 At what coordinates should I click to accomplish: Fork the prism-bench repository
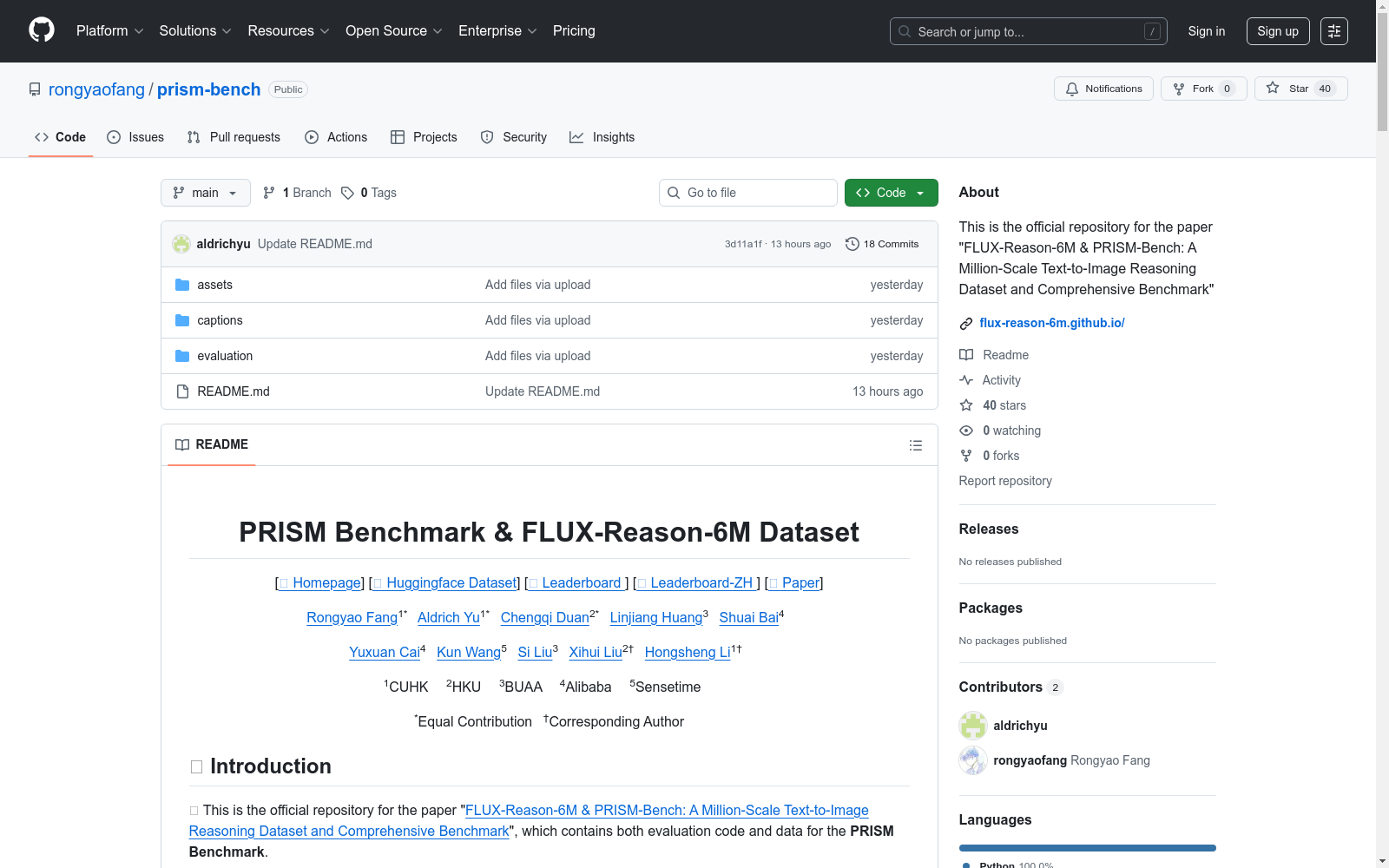(x=1204, y=89)
